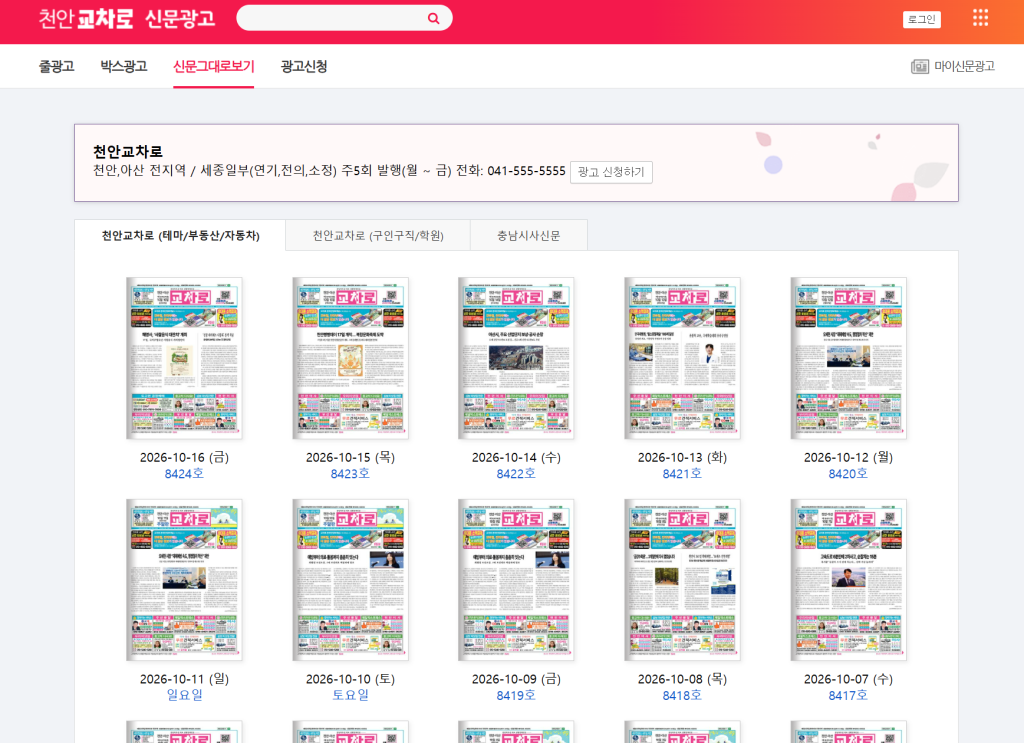This screenshot has width=1024, height=743.
Task: Open the 박스광고 menu
Action: point(123,66)
